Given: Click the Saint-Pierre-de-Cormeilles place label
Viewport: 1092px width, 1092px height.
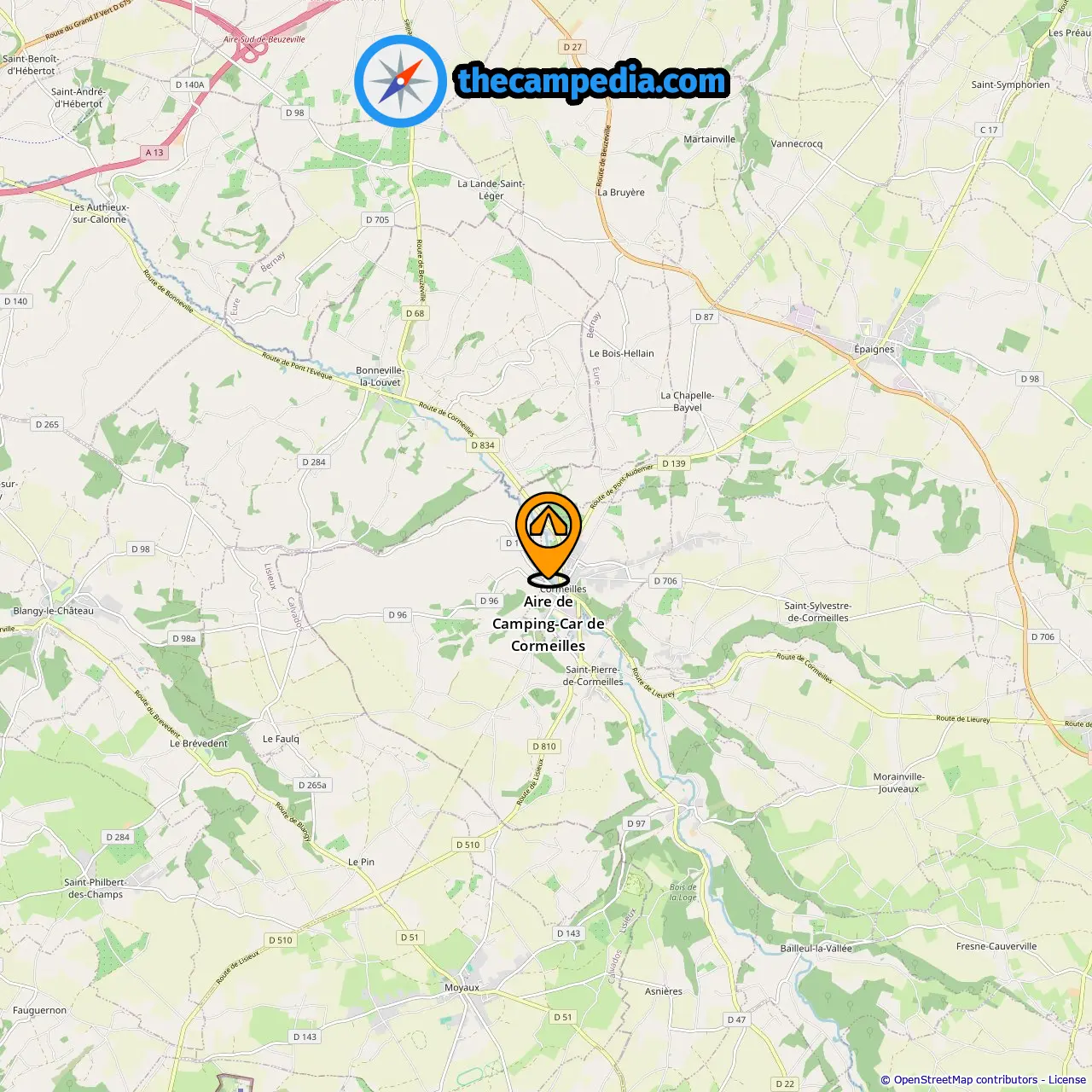Looking at the screenshot, I should [593, 676].
